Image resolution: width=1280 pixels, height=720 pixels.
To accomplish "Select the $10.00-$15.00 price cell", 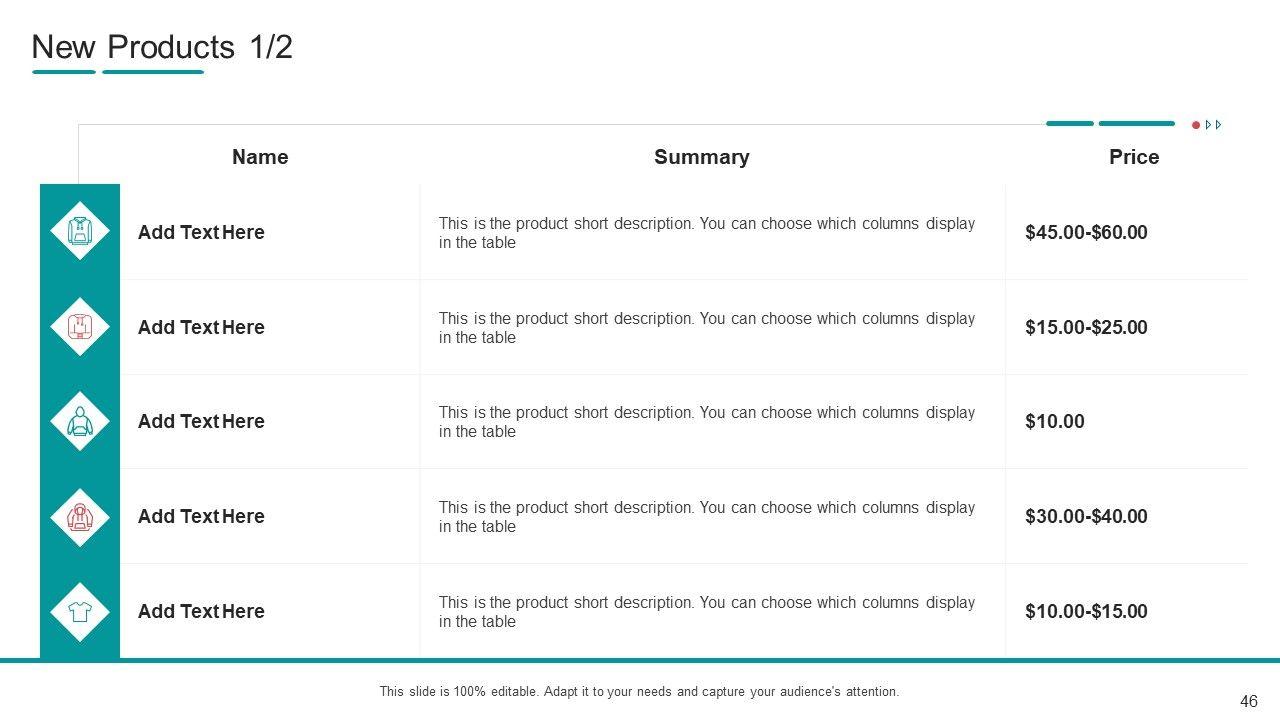I will tap(1086, 611).
